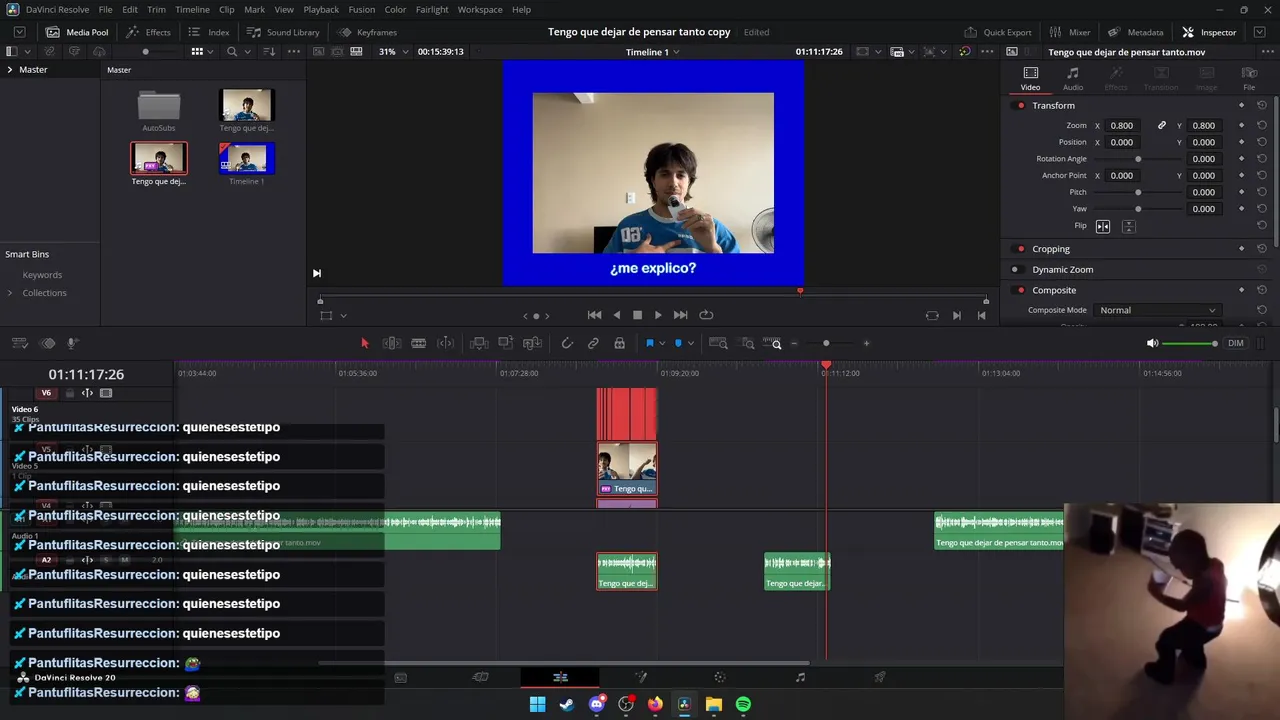Select the arrow Selection Mode tool

click(364, 343)
